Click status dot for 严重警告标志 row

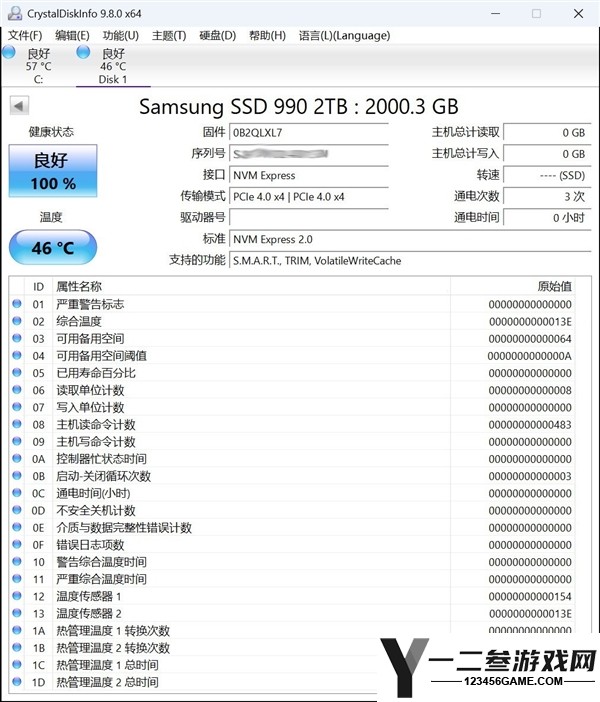coord(17,304)
